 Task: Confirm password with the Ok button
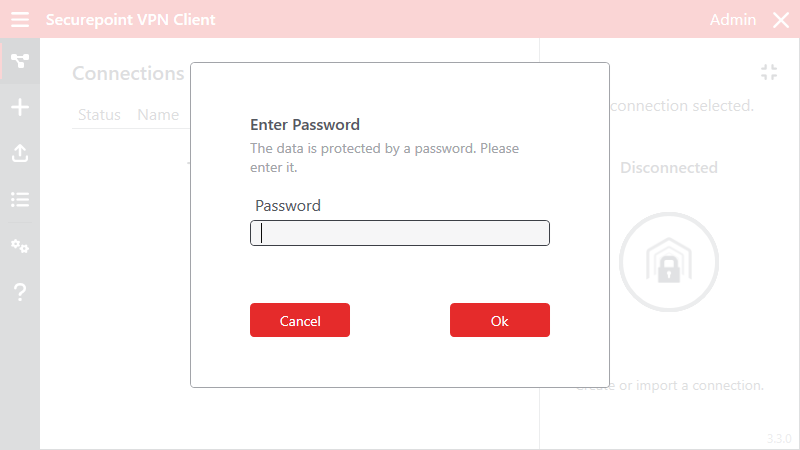point(500,321)
